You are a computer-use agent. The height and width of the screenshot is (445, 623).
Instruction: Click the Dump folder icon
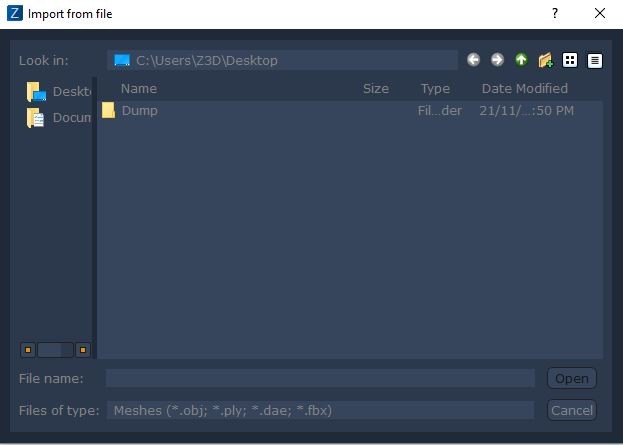pos(109,110)
